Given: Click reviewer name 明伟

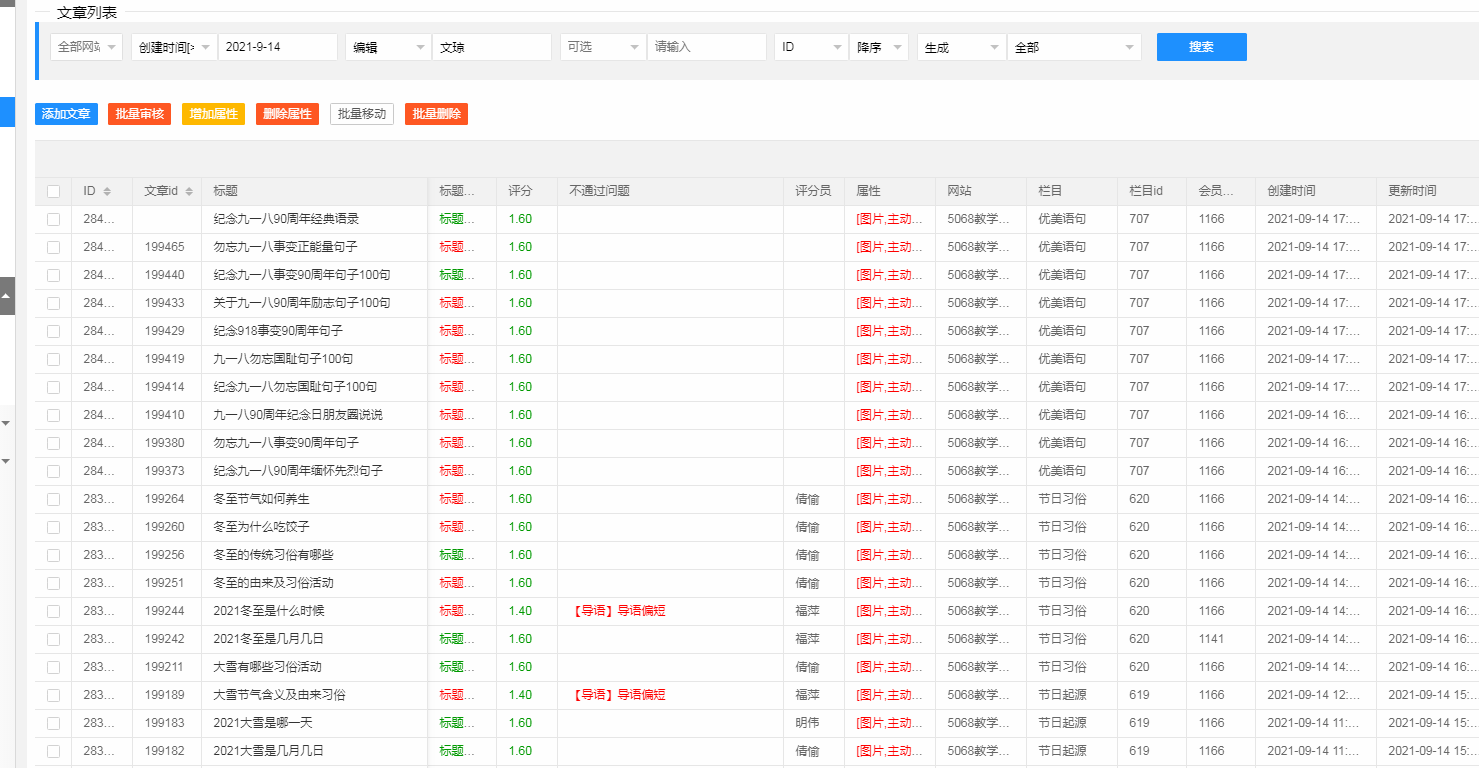Looking at the screenshot, I should tap(807, 723).
